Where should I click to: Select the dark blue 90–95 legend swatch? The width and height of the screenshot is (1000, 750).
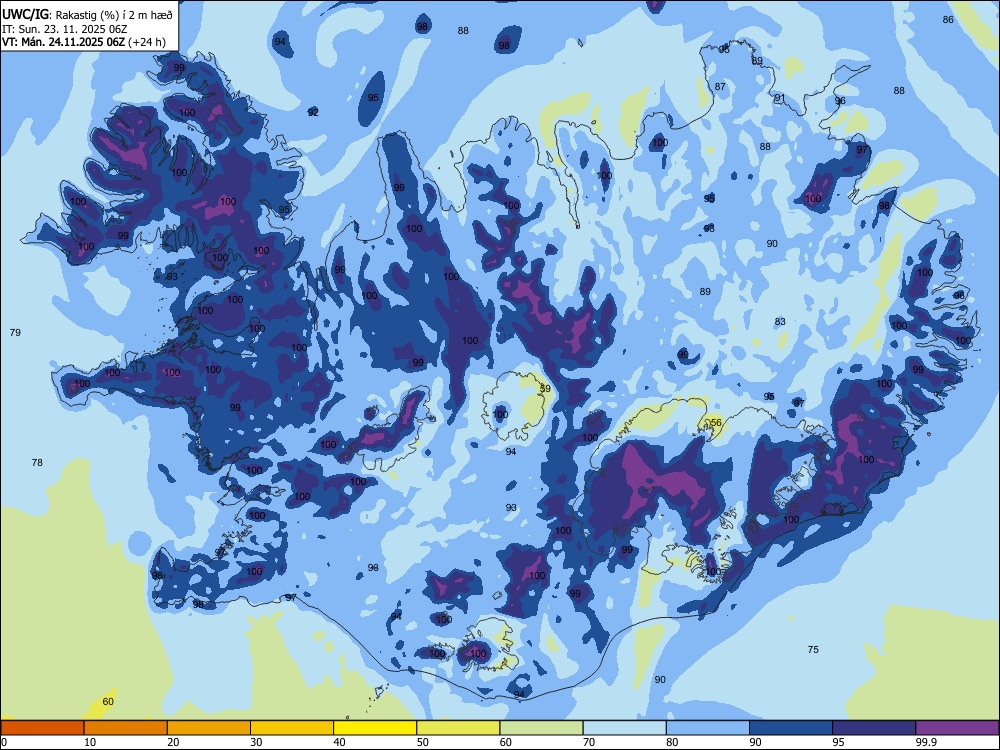tap(791, 728)
